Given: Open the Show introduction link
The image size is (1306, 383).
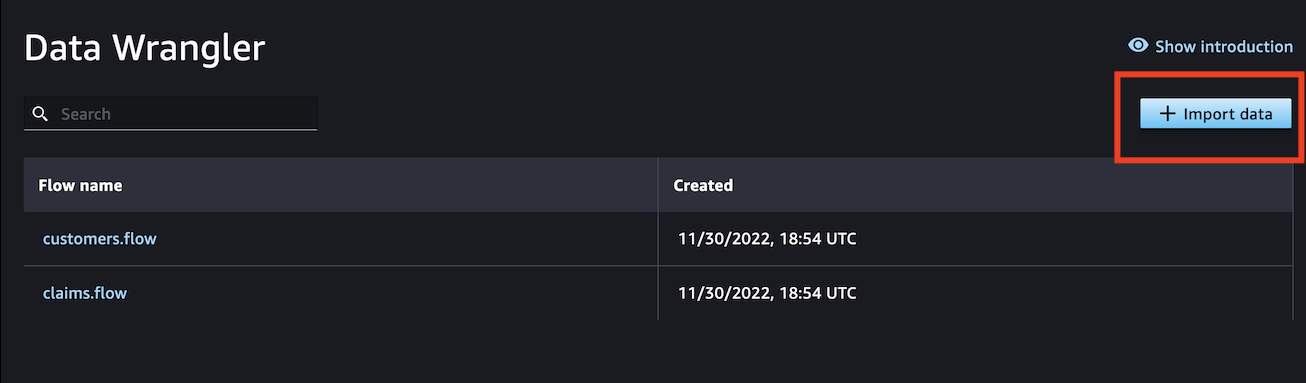Looking at the screenshot, I should click(1210, 46).
